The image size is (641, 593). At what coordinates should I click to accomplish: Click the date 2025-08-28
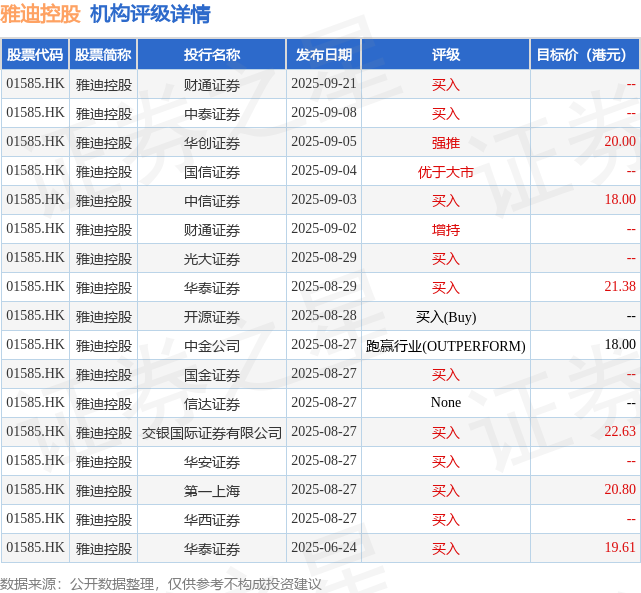tap(324, 316)
